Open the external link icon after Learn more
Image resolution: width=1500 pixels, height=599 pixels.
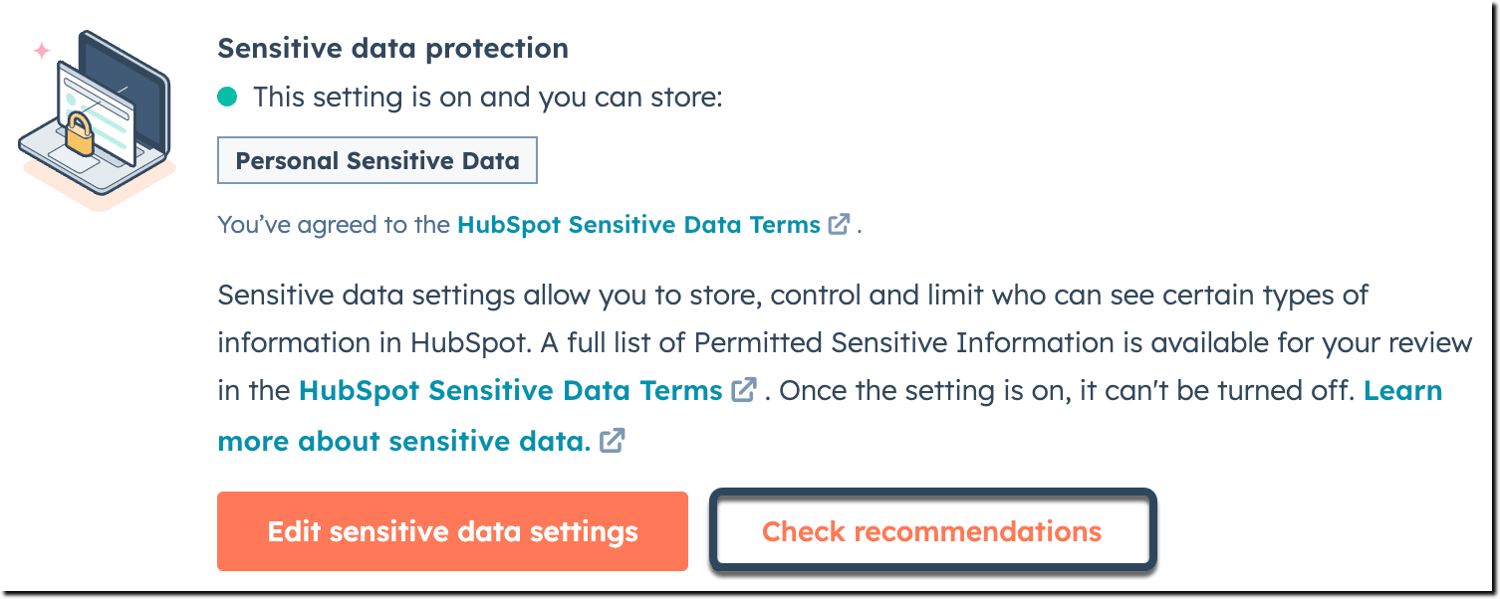coord(612,440)
